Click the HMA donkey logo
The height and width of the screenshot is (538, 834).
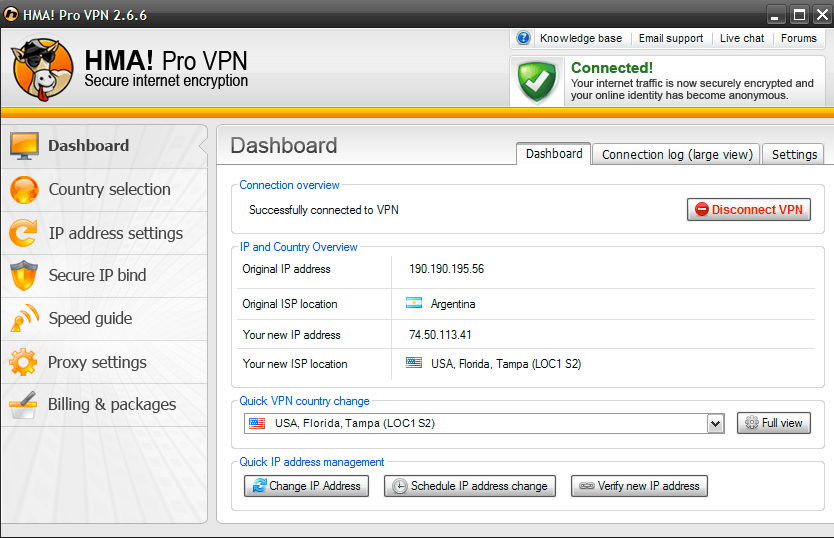[42, 69]
